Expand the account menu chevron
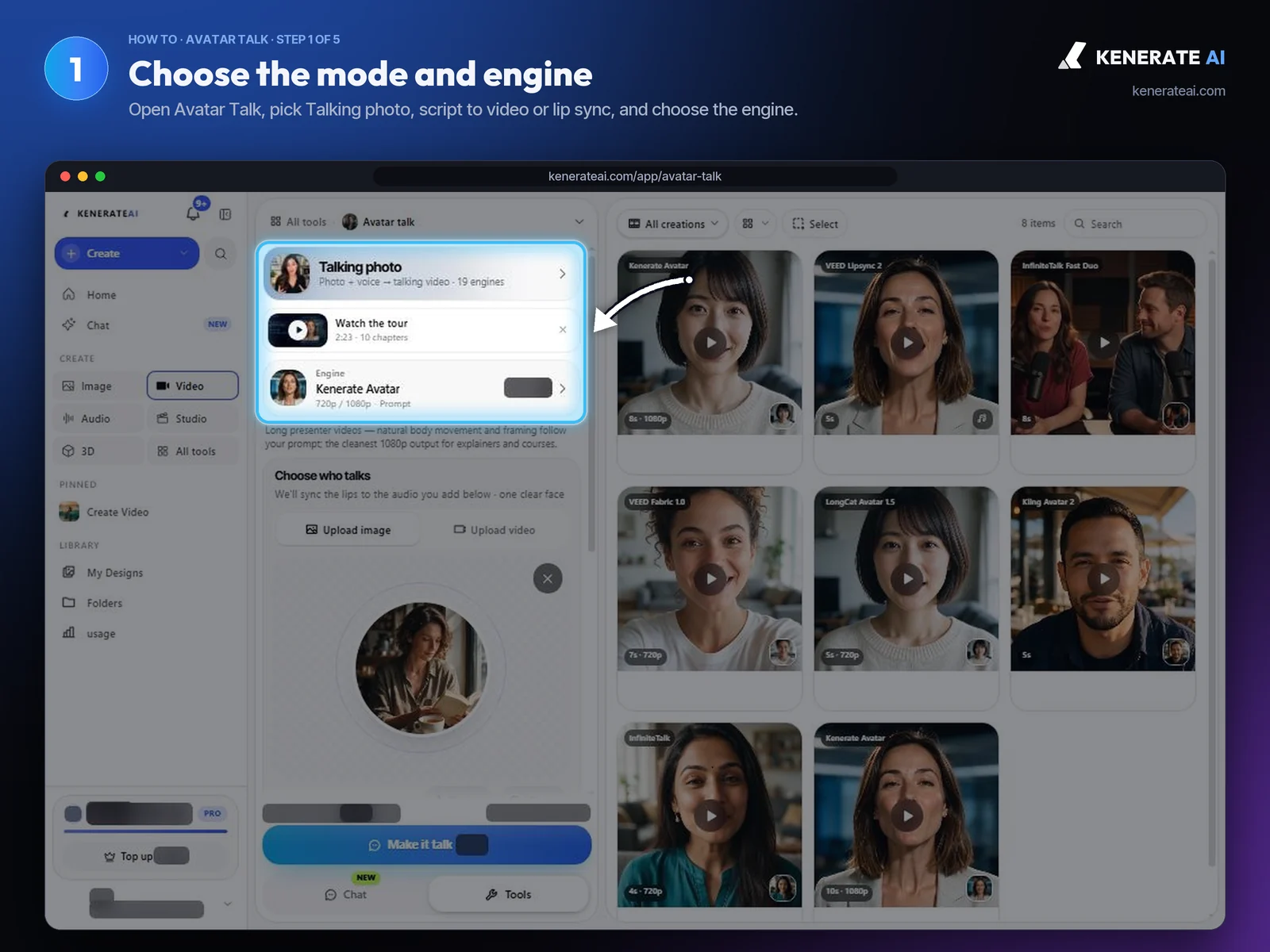This screenshot has height=952, width=1270. click(x=228, y=904)
